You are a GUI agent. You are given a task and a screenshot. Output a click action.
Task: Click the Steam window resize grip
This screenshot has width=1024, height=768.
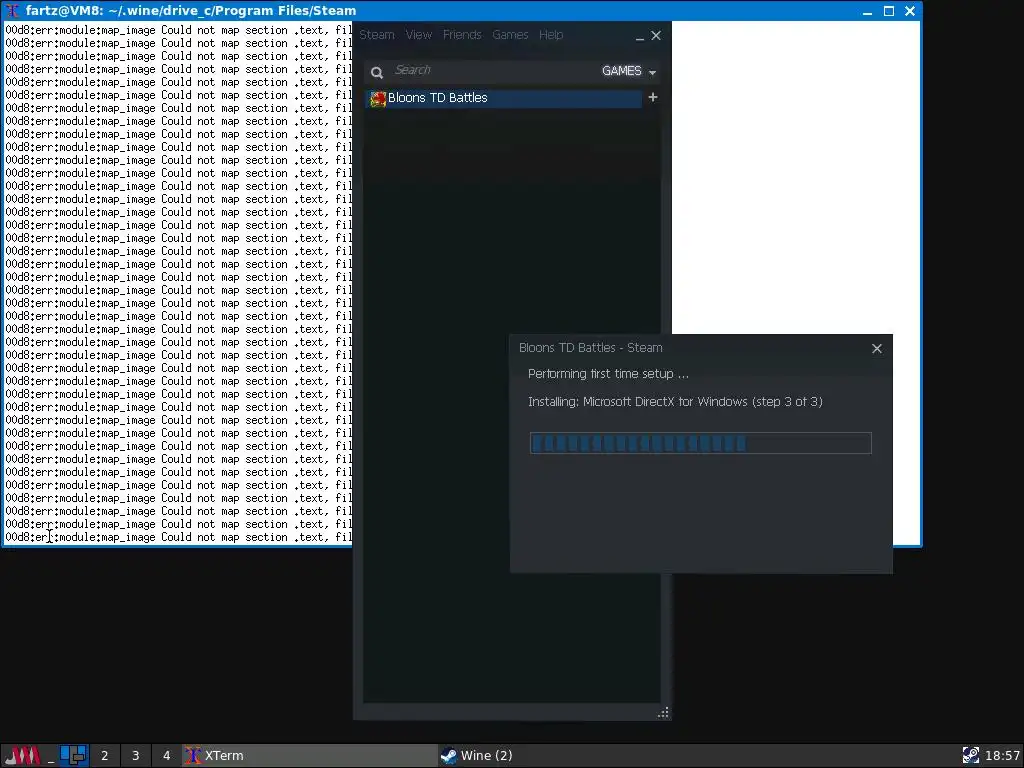(663, 712)
